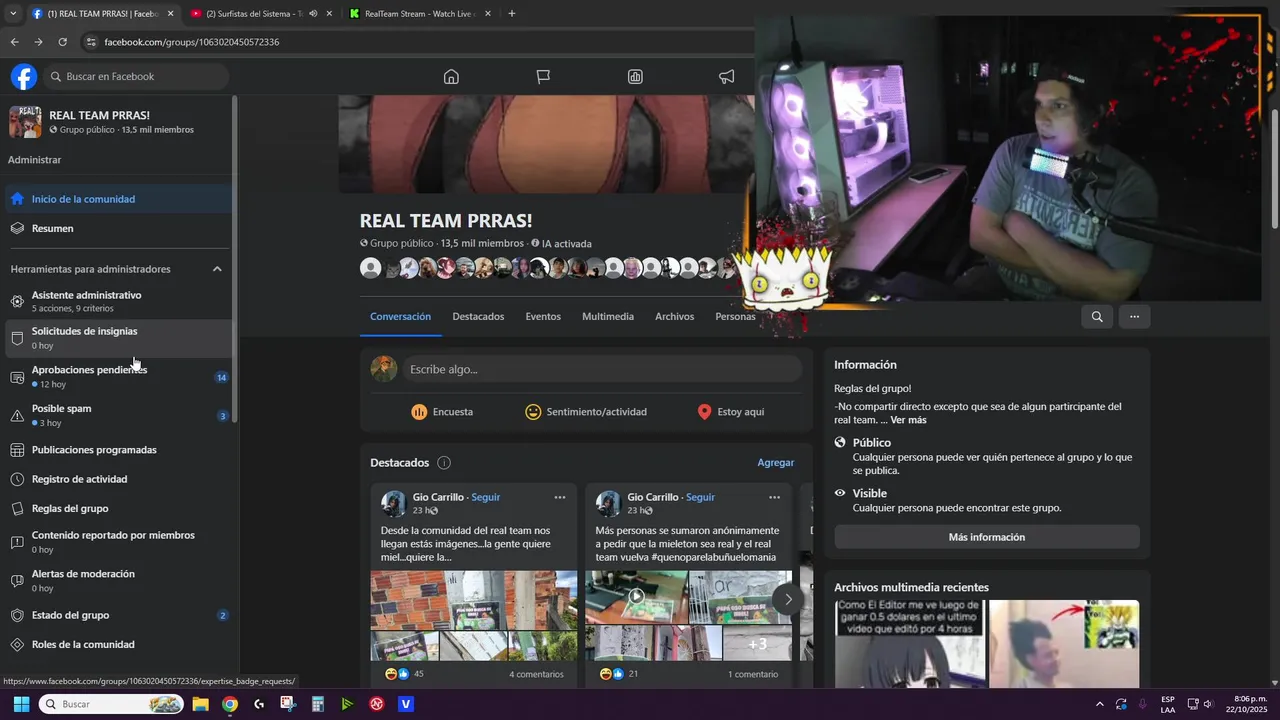This screenshot has height=720, width=1280.
Task: Reload the page with refresh icon
Action: [62, 42]
